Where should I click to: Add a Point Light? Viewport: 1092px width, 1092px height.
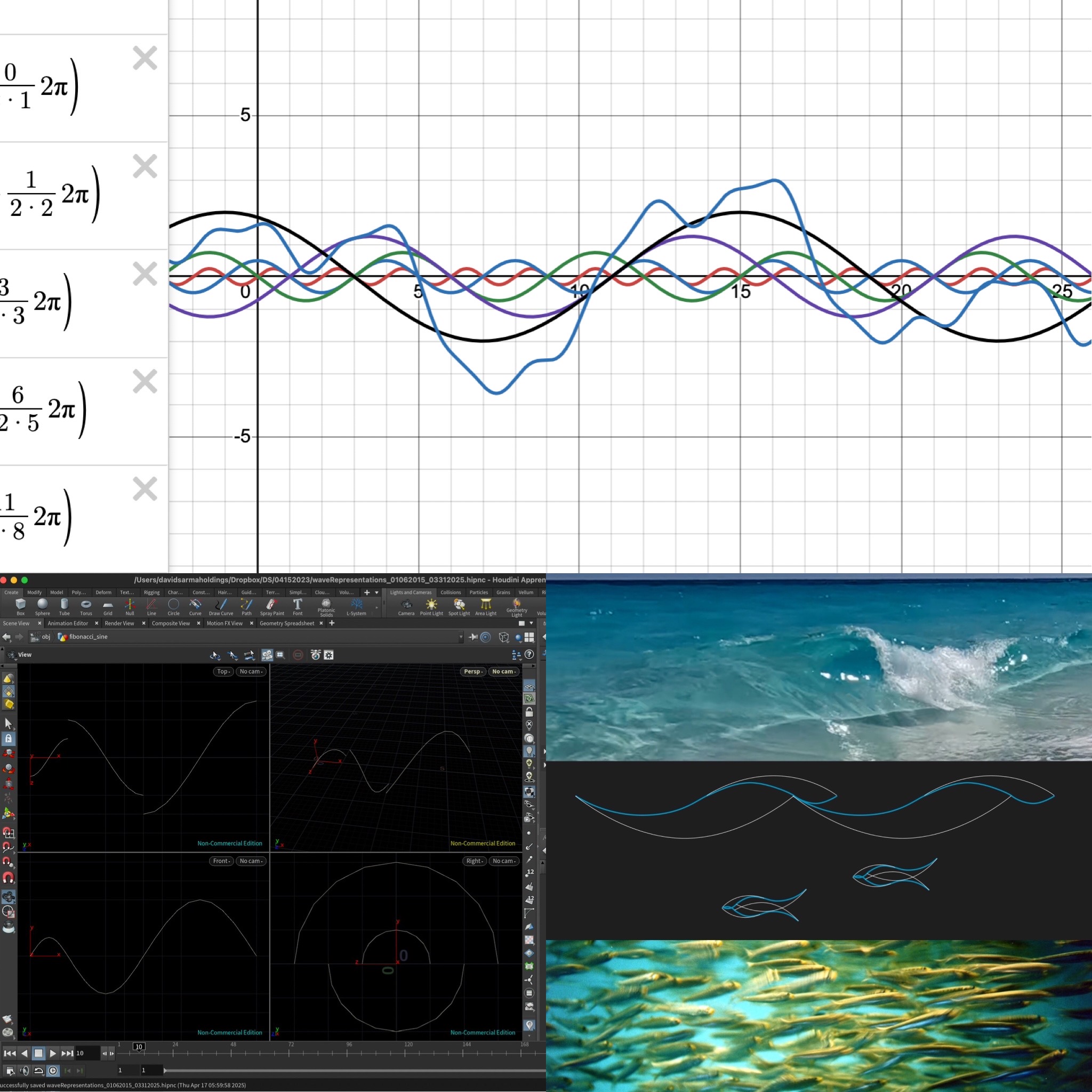pos(431,606)
